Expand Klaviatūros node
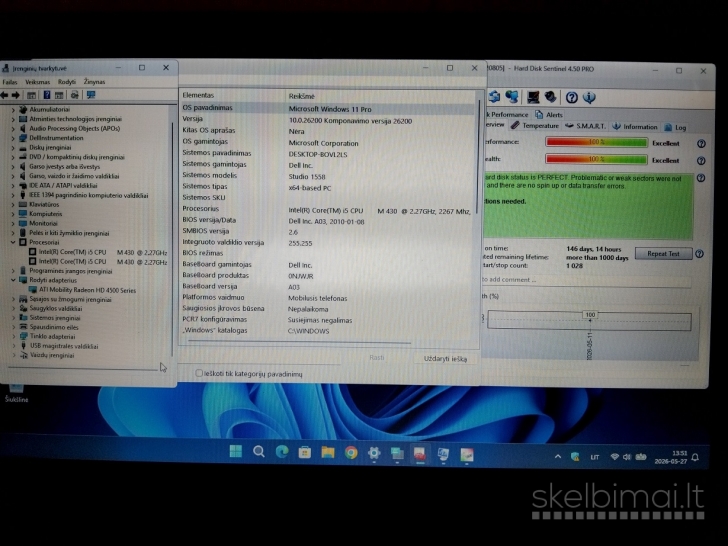This screenshot has height=546, width=728. 13,205
